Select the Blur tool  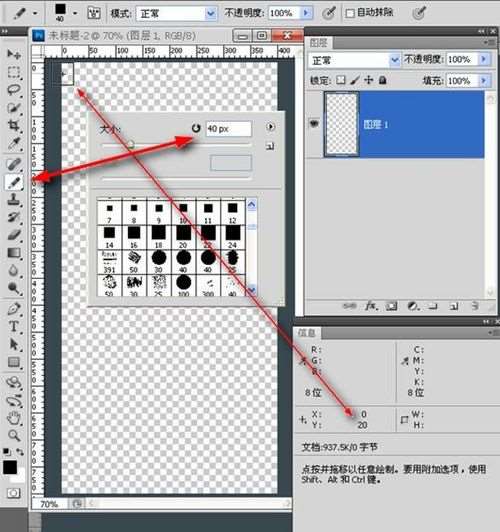[14, 270]
